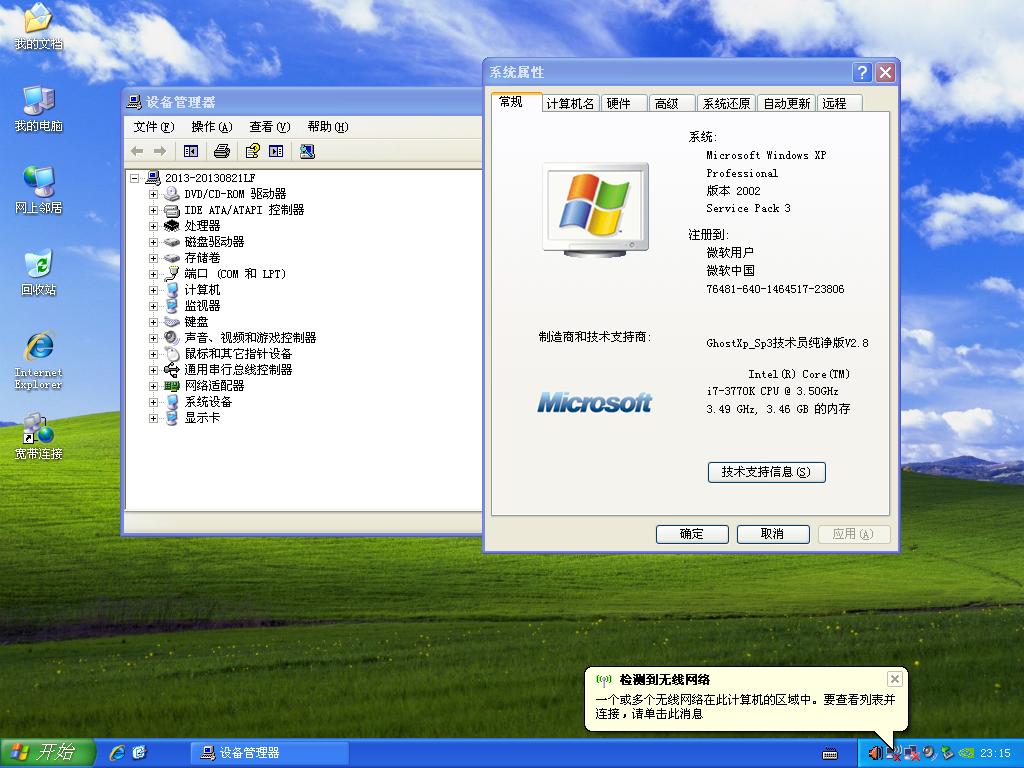This screenshot has width=1024, height=768.
Task: Click the show desktop quick launch icon
Action: (x=139, y=753)
